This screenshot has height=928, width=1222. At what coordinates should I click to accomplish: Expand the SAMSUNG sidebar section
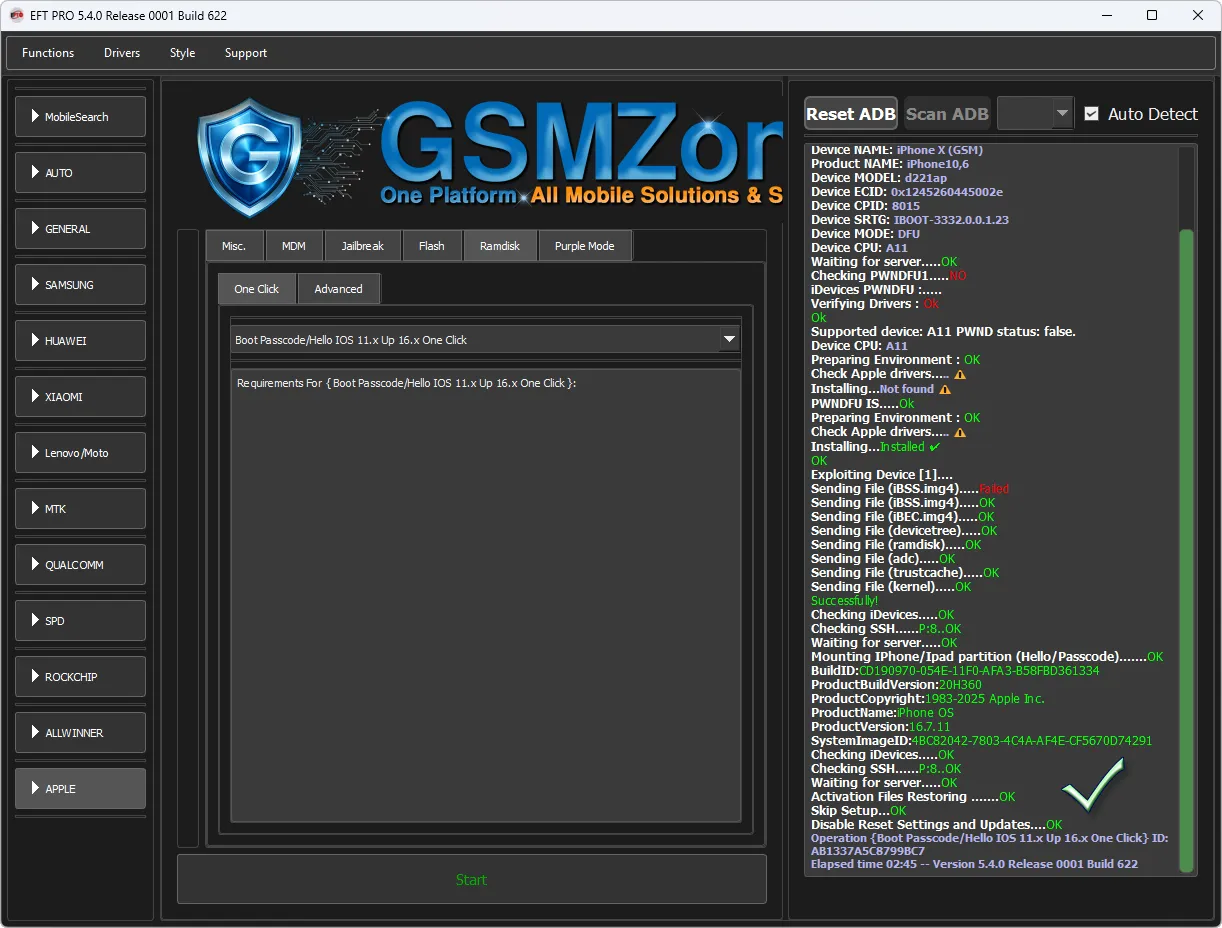tap(80, 285)
